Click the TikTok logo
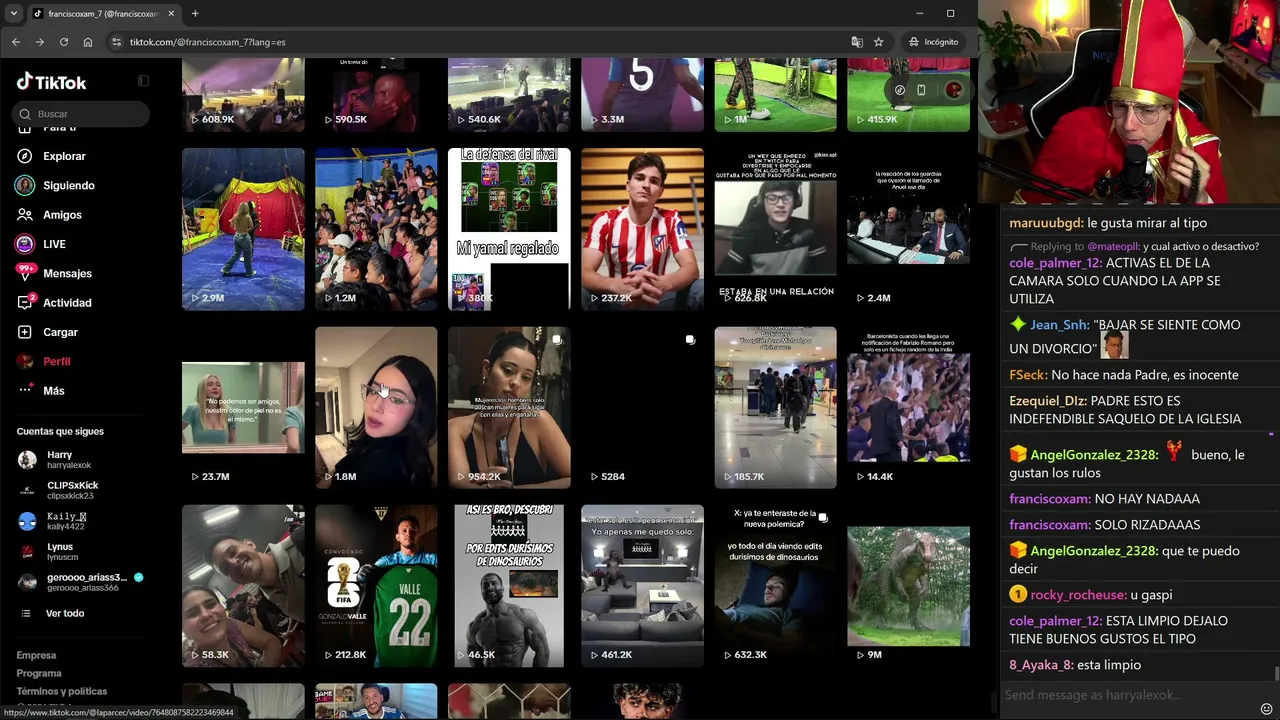 click(x=51, y=82)
